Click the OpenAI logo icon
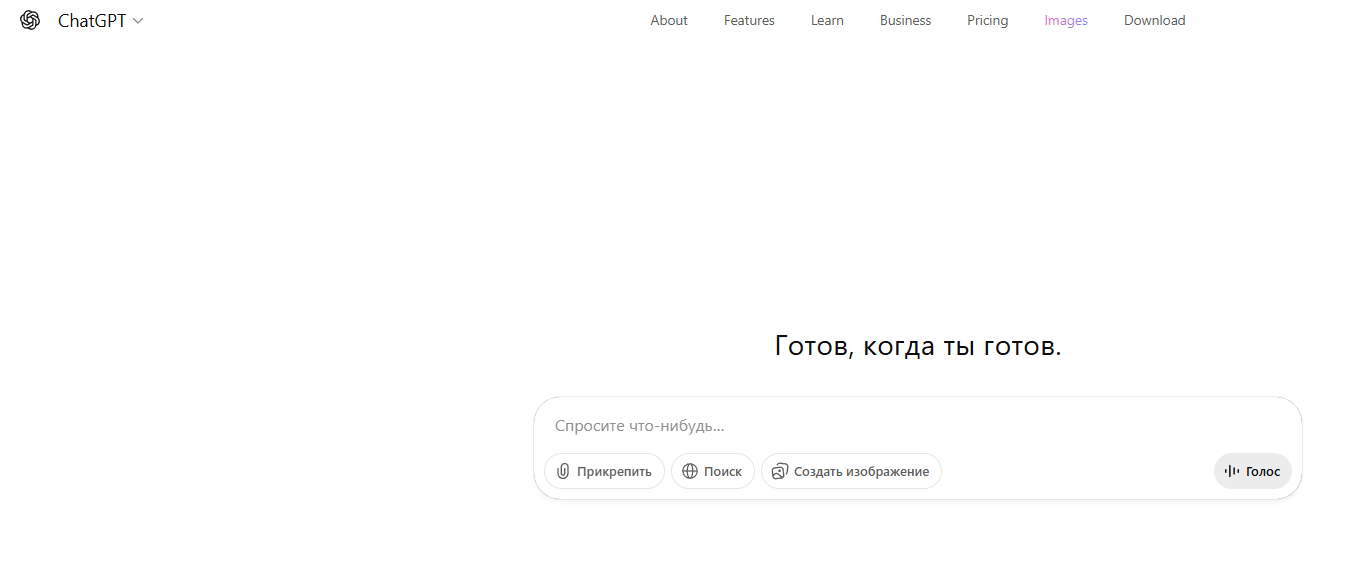1345x568 pixels. 30,21
